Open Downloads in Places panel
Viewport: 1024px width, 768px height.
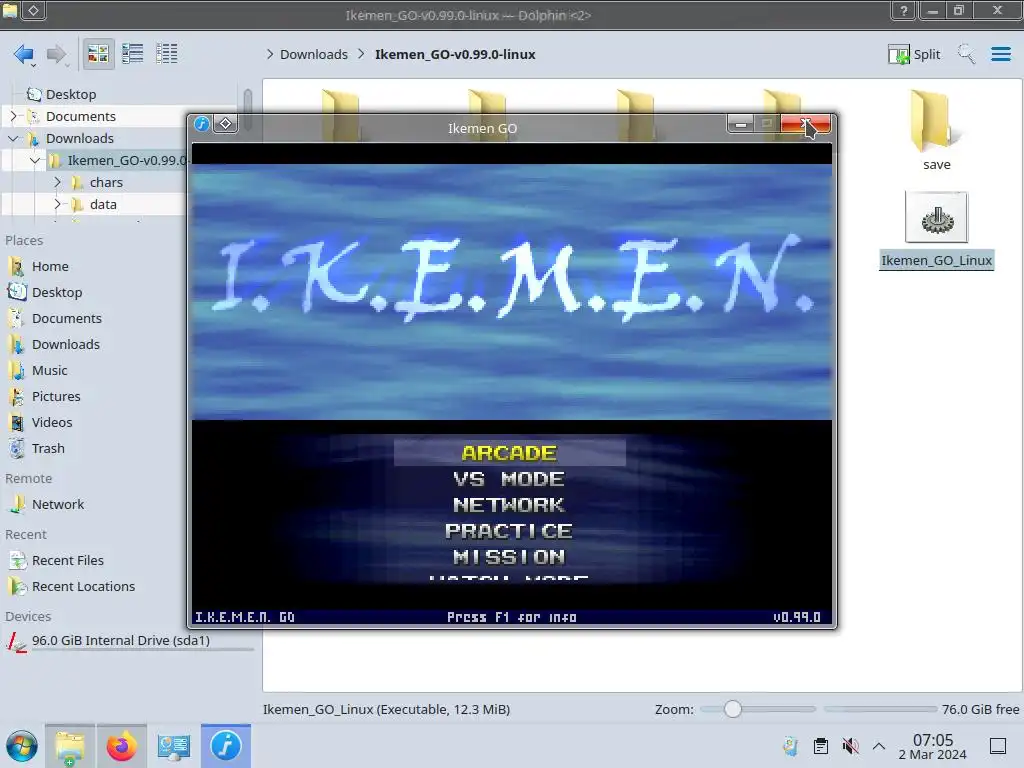pyautogui.click(x=65, y=344)
